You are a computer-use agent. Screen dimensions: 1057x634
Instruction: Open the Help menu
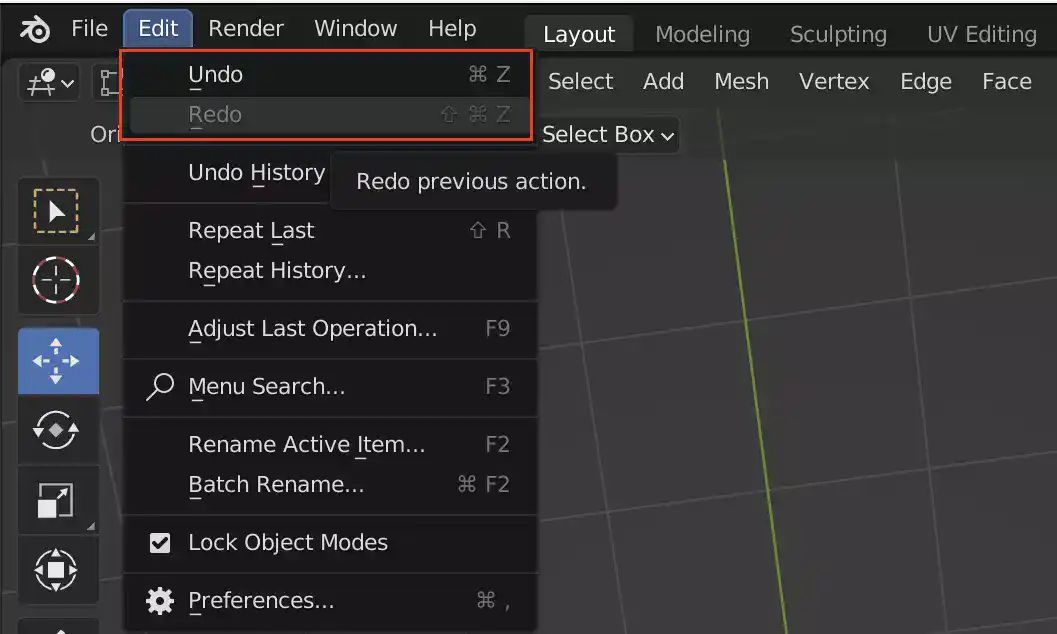[x=452, y=28]
